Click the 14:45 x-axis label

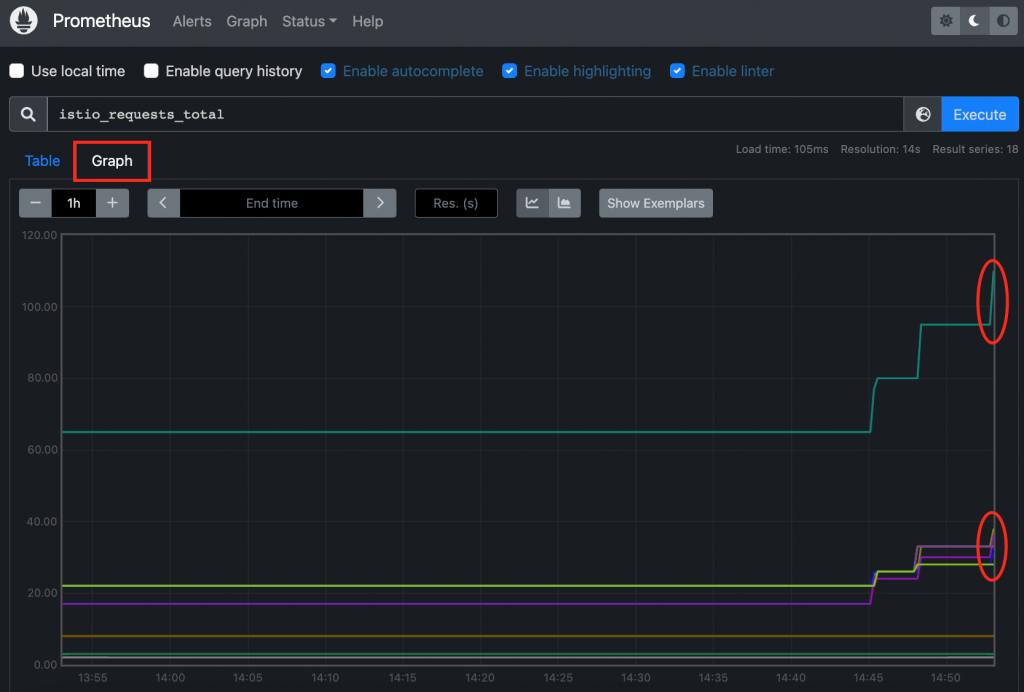[868, 678]
